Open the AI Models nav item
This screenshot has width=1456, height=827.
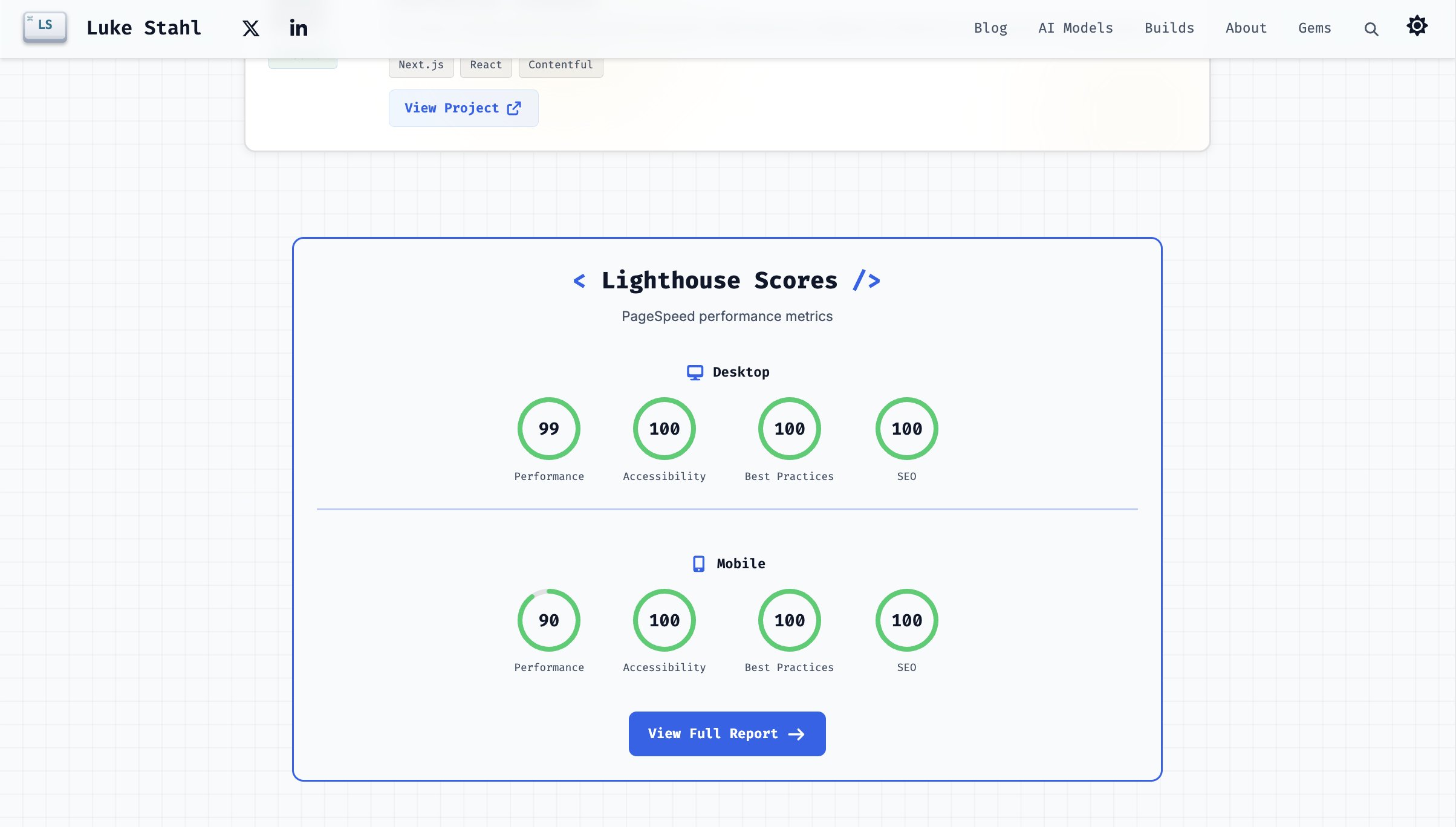pos(1076,28)
